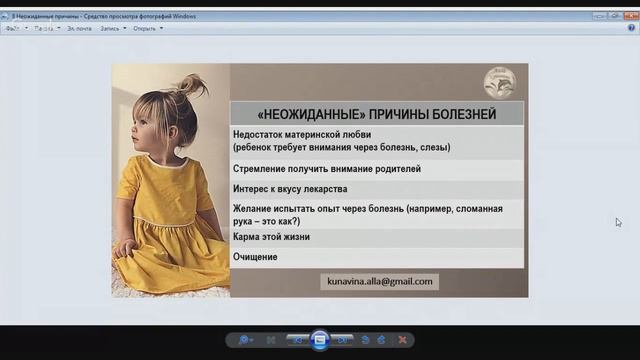Click the line "Интерес к вкусу лекарства"
The width and height of the screenshot is (640, 360).
[290, 189]
